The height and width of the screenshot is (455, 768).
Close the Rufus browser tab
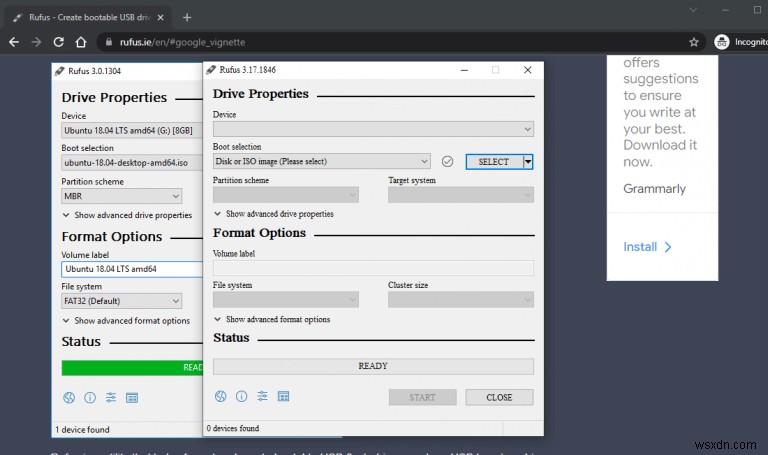pyautogui.click(x=160, y=18)
